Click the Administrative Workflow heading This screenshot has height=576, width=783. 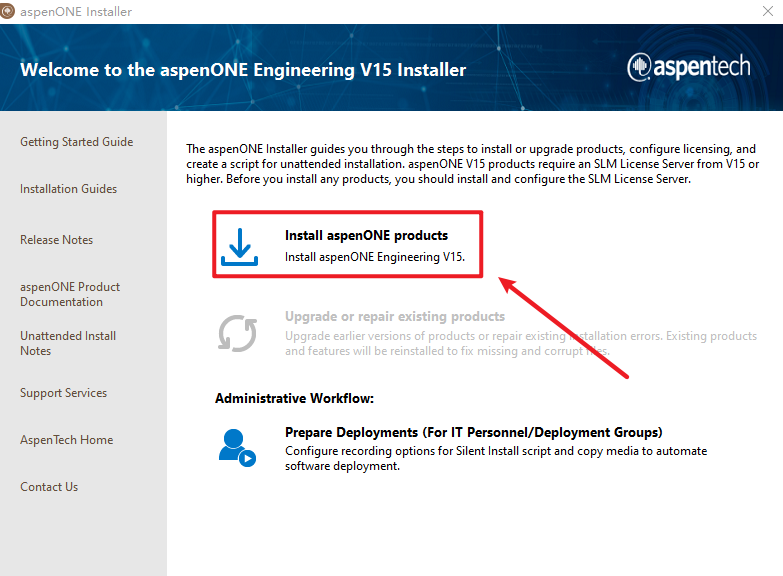point(294,399)
